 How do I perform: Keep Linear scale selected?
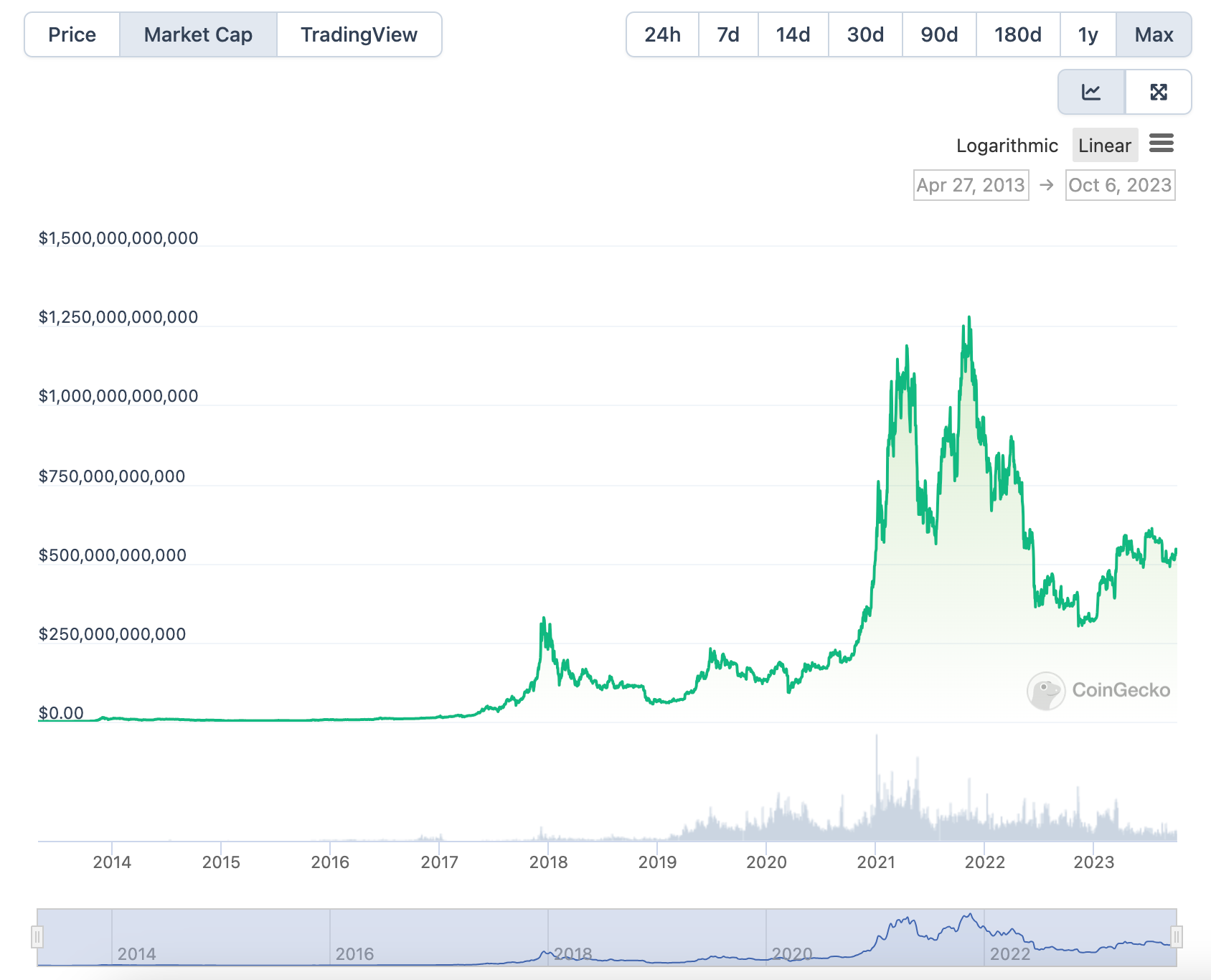[1104, 145]
